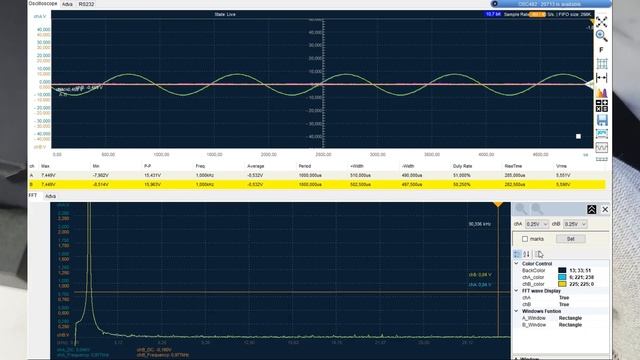Open the math calculator icon
Screen dimensions: 640x360
[x=602, y=106]
